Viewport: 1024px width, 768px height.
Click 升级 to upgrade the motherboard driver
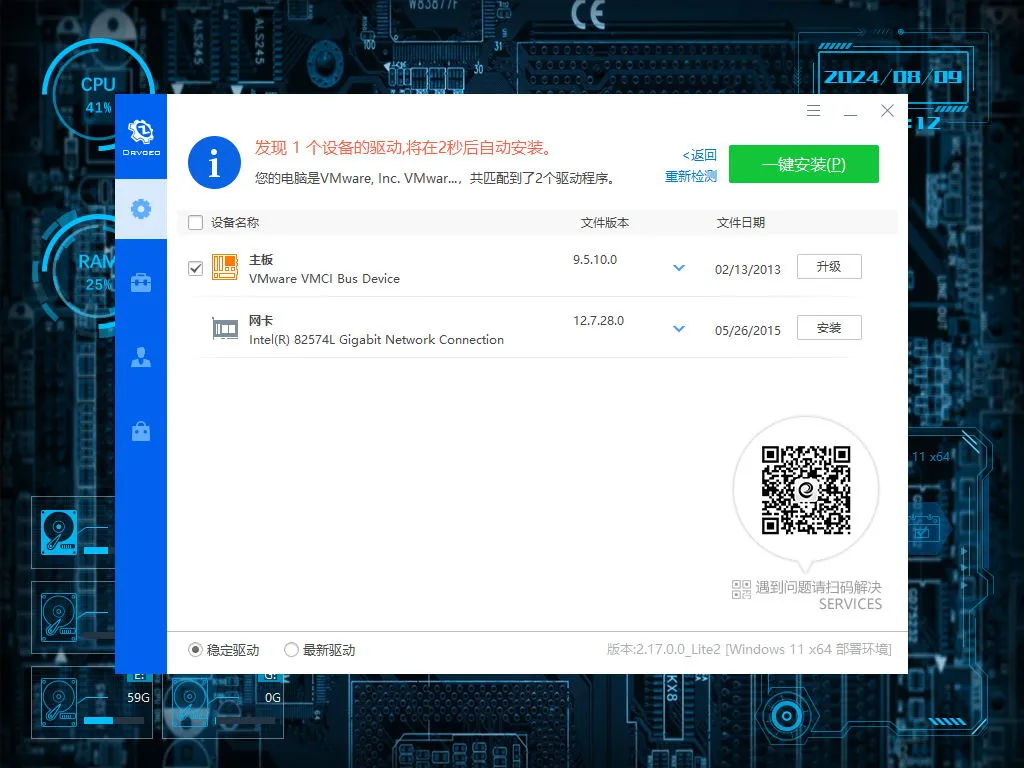(828, 267)
